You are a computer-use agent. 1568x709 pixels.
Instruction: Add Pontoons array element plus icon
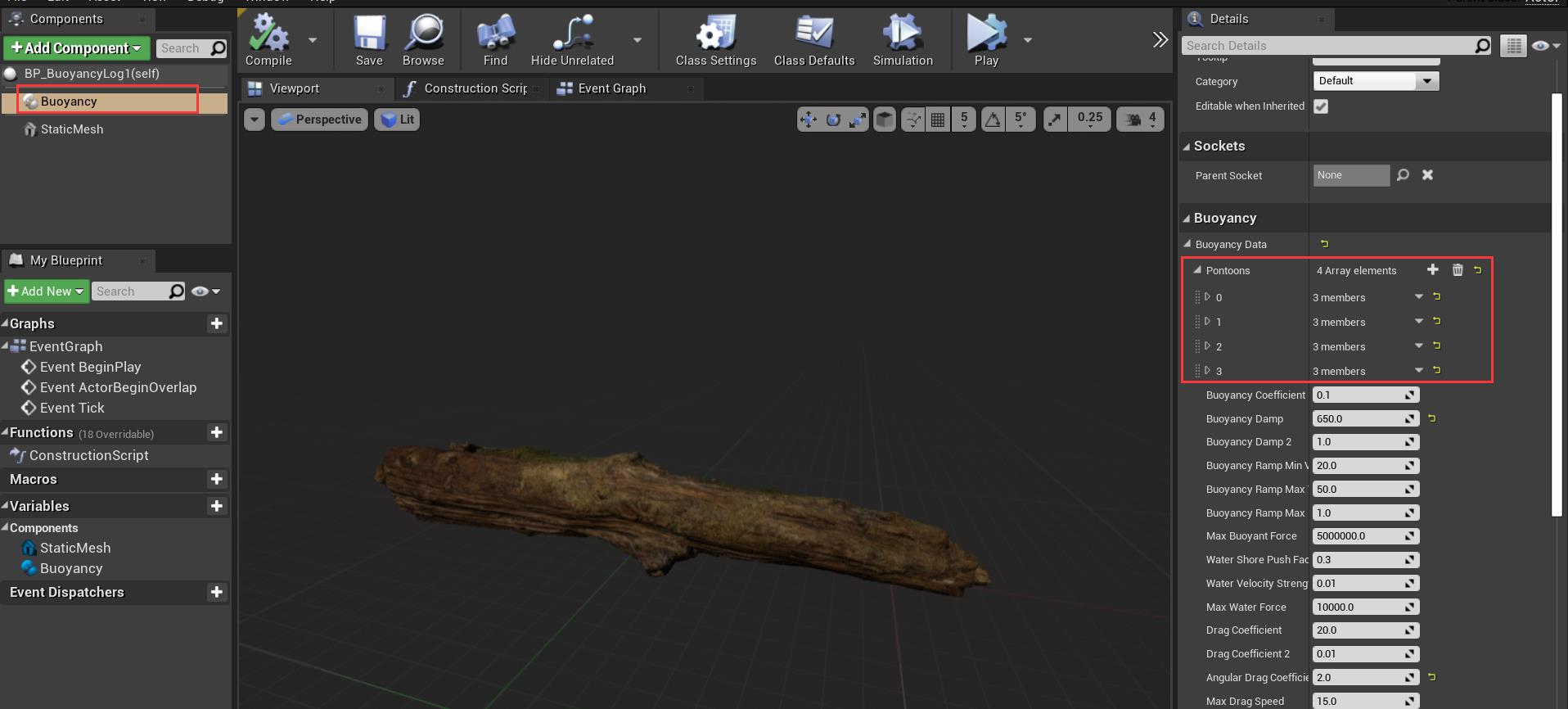coord(1432,270)
